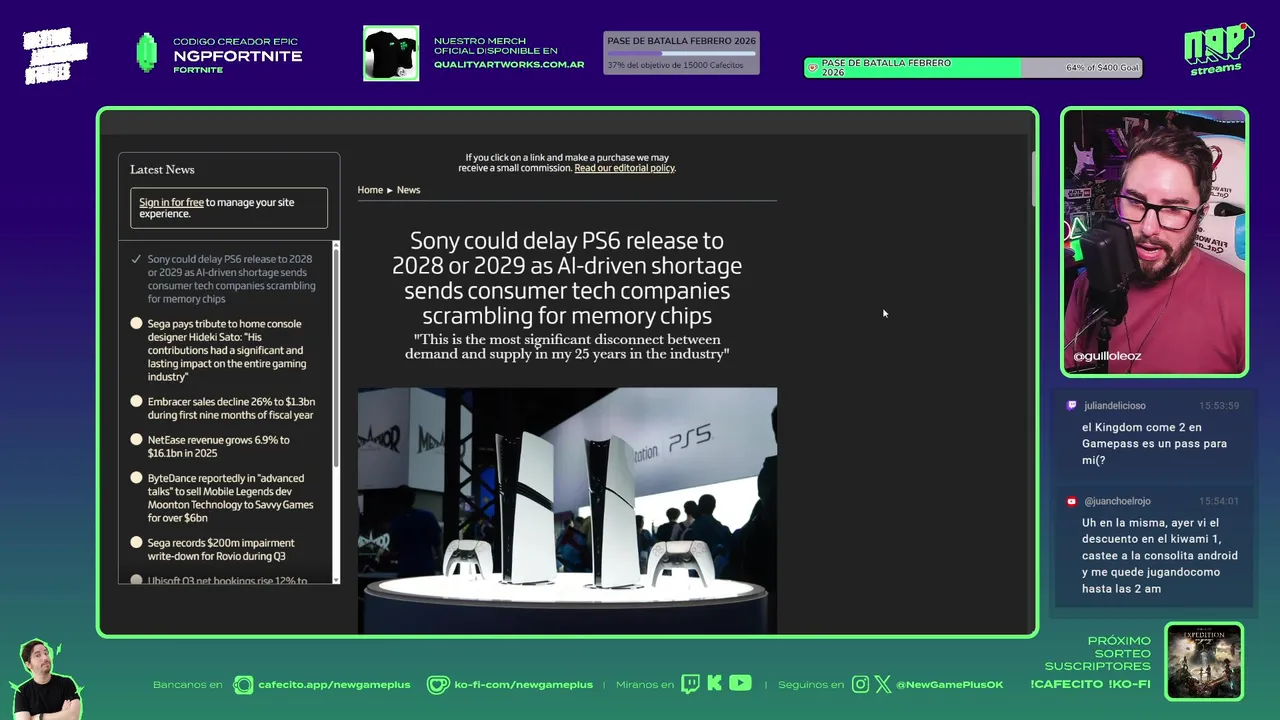Click the Kick icon in footer
This screenshot has height=720, width=1280.
[714, 684]
